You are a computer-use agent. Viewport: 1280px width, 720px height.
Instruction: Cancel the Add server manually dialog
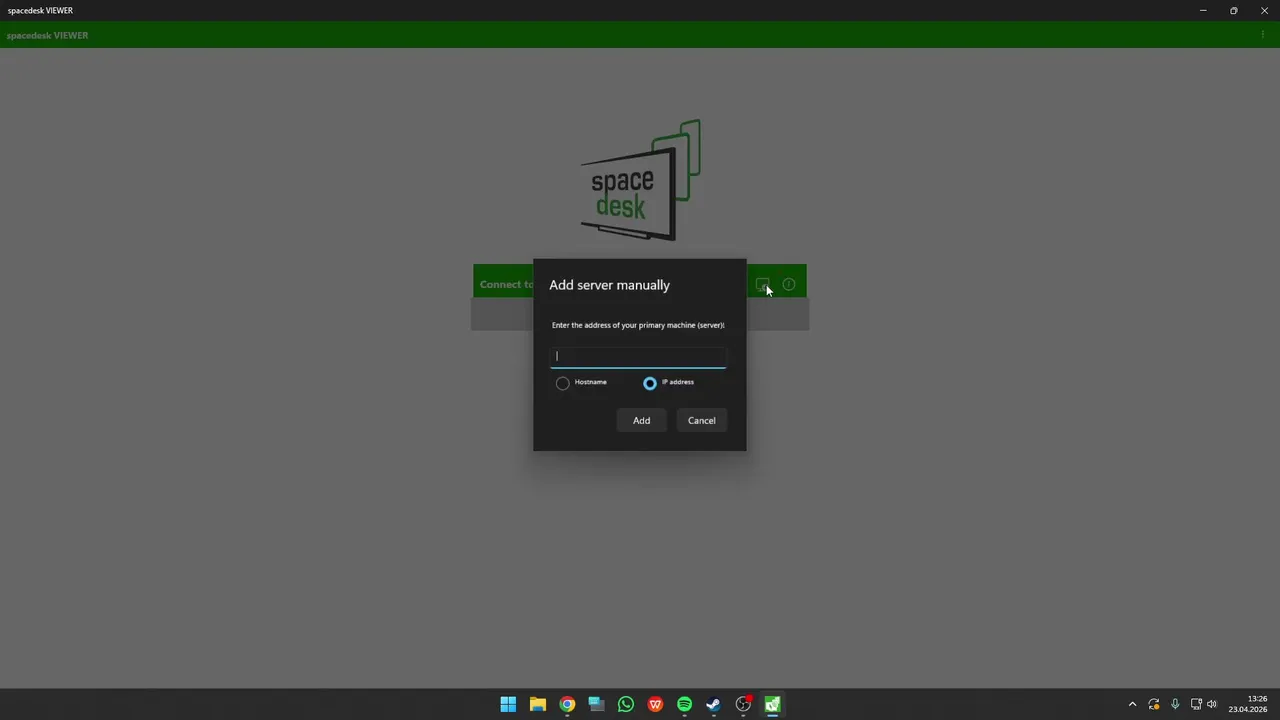[x=701, y=420]
